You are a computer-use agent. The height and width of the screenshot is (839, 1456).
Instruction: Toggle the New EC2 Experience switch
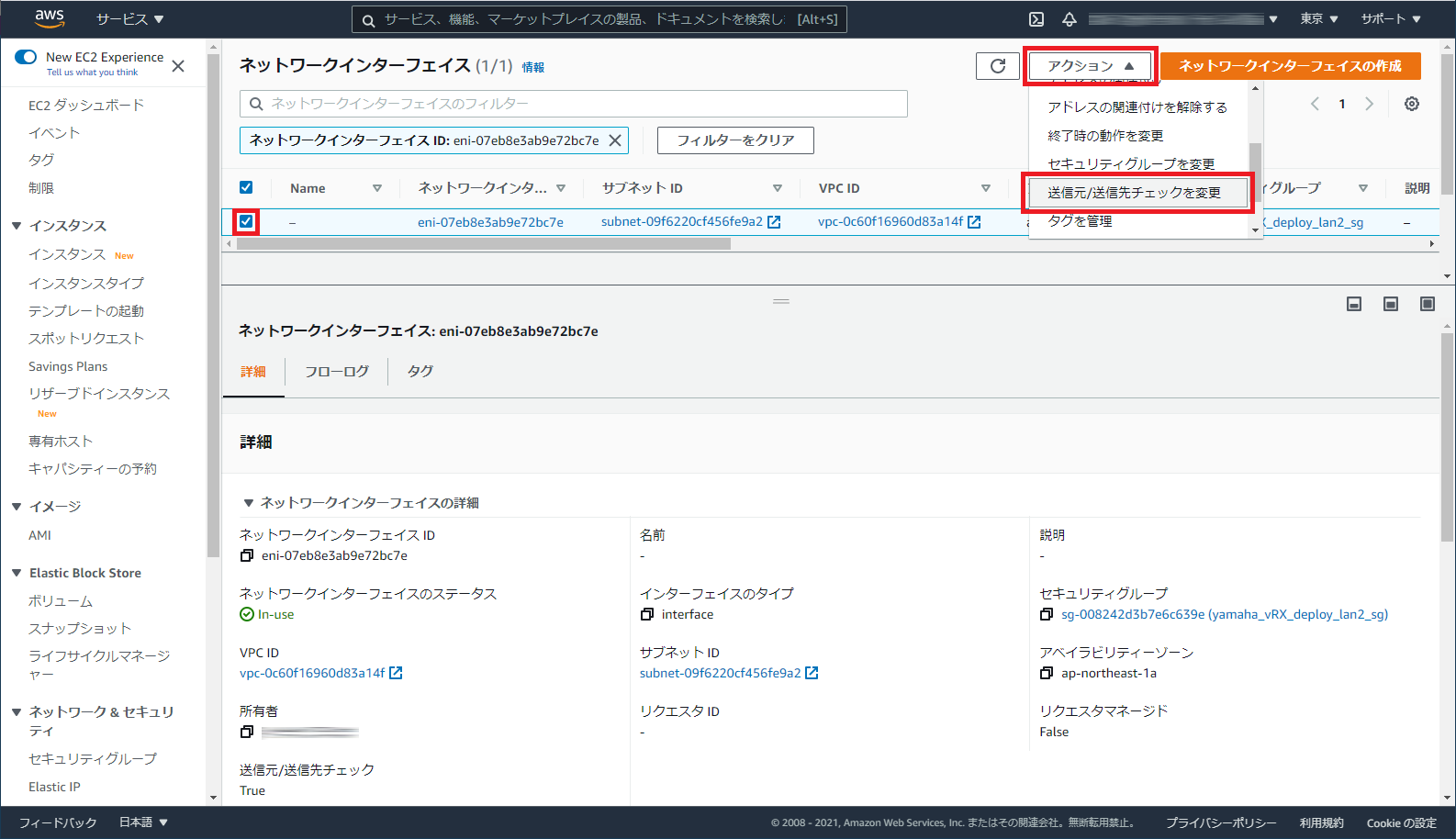(x=26, y=57)
